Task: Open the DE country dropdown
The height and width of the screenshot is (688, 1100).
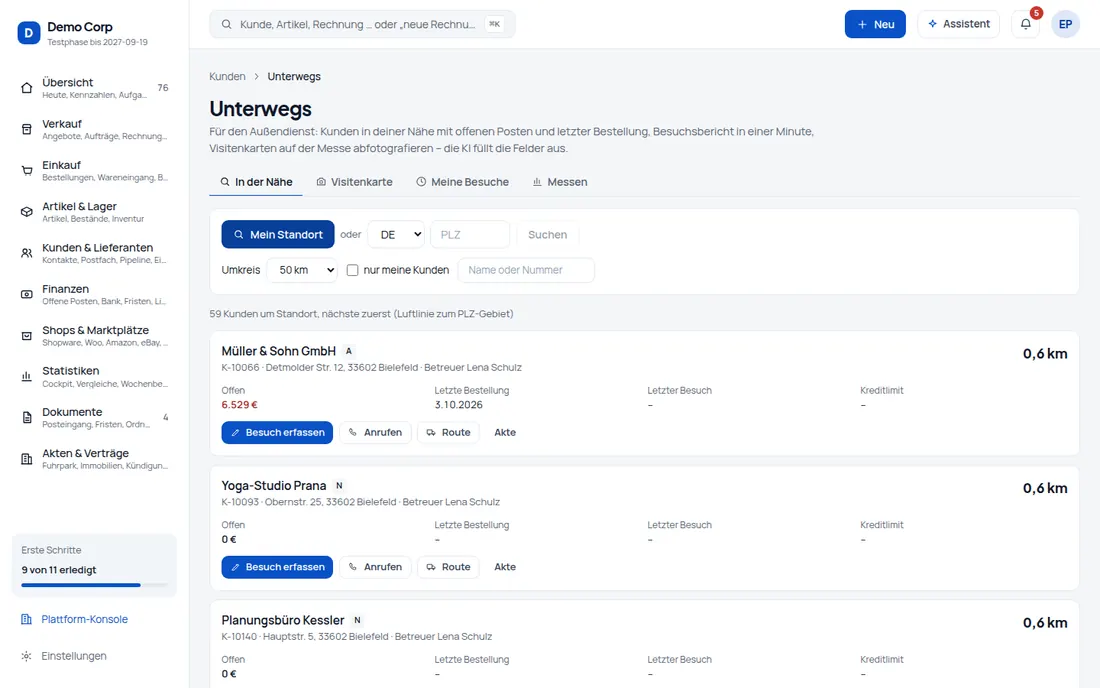Action: (396, 235)
